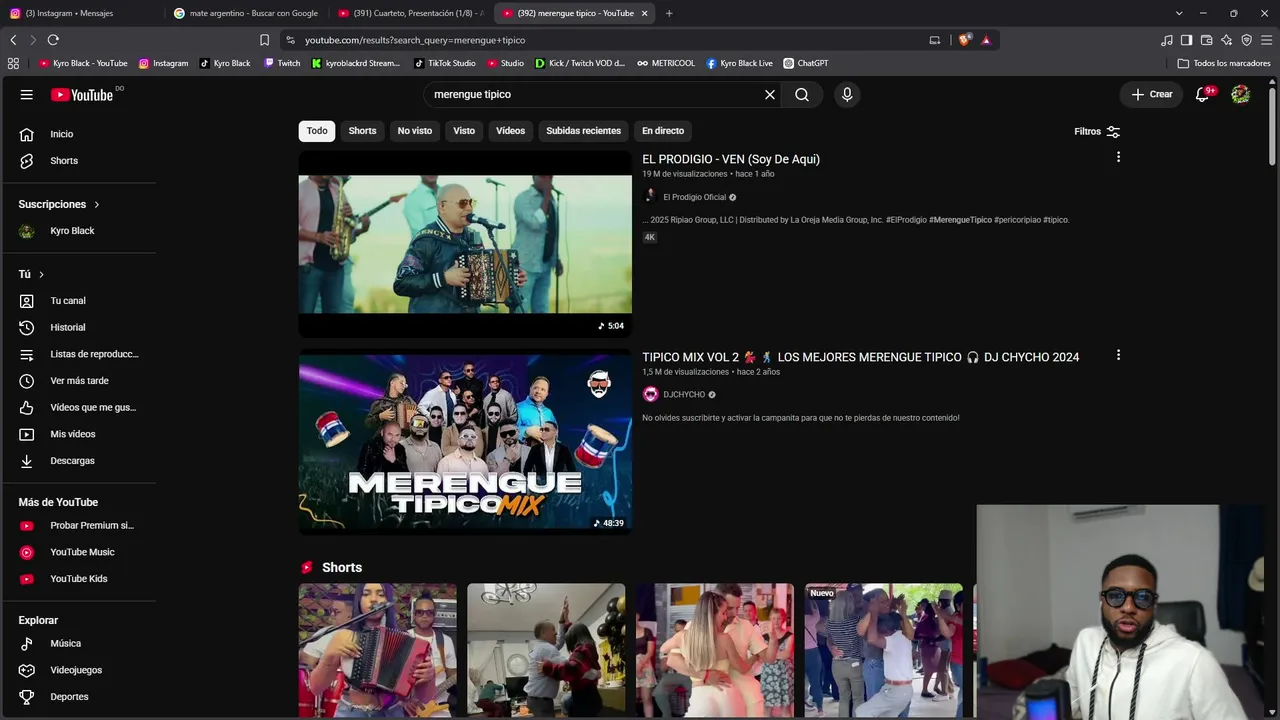Screen dimensions: 1280x720
Task: Select the No visto filter chip
Action: 415,131
